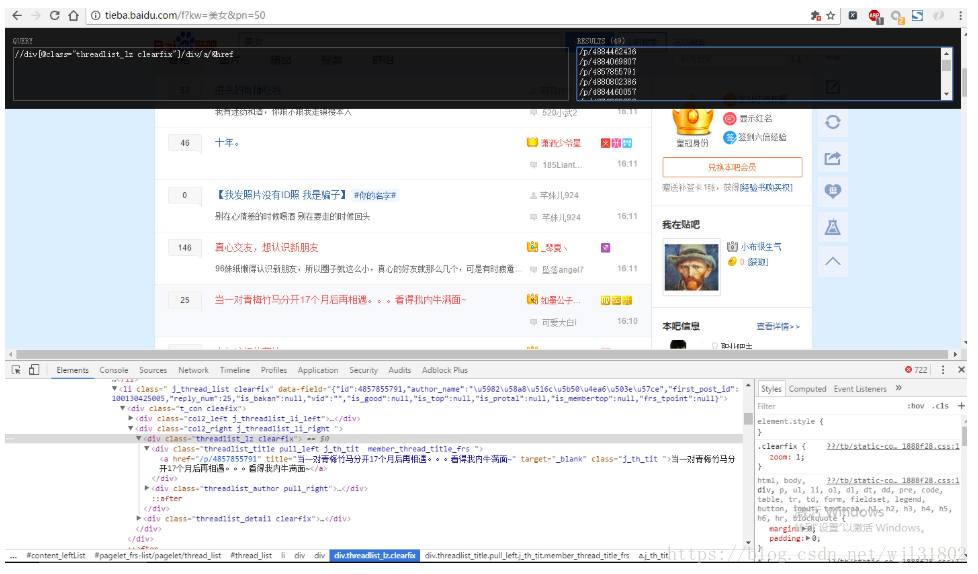Toggle the :hov element state button

916,406
